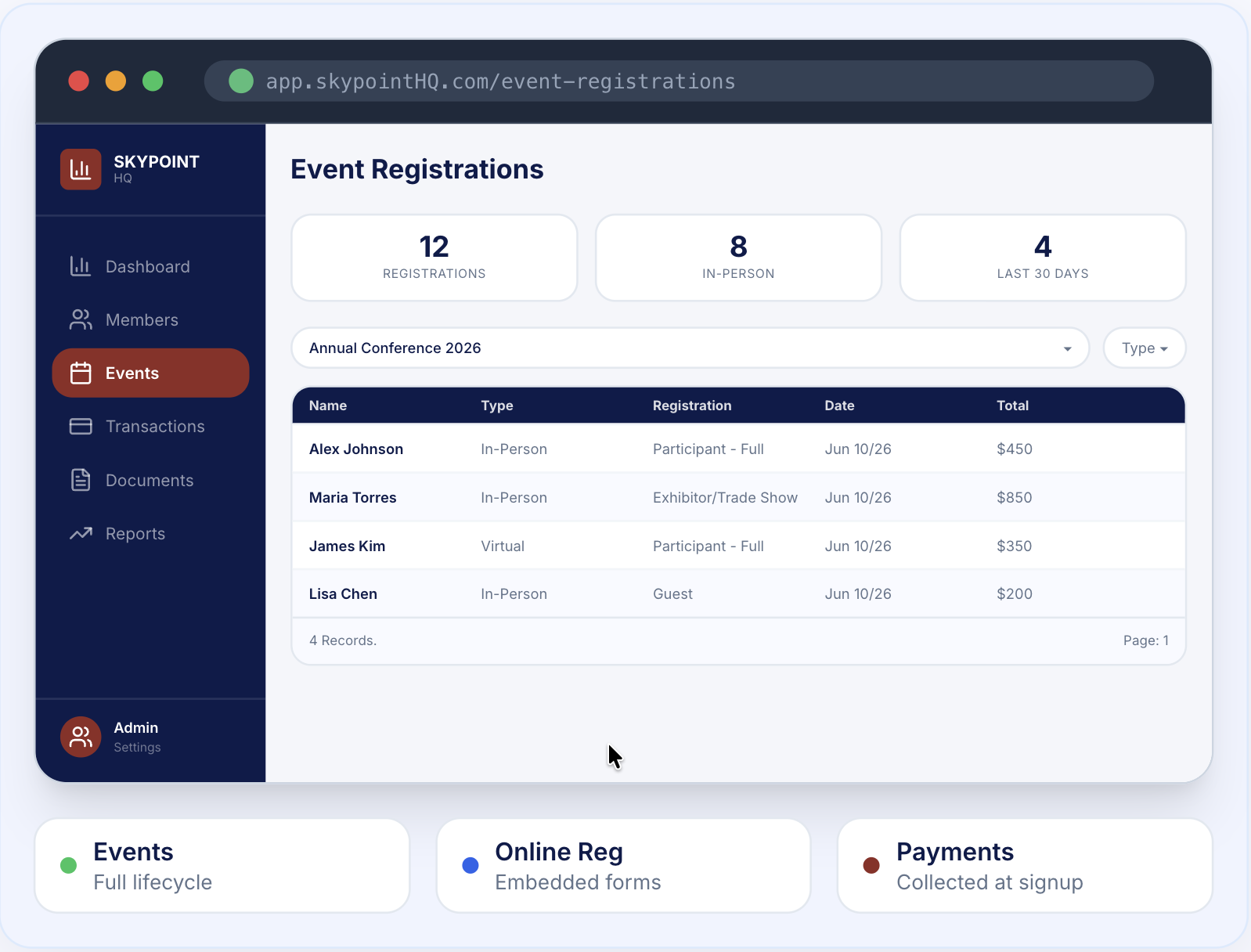Click the Reports trend arrow icon
Image resolution: width=1251 pixels, height=952 pixels.
(x=81, y=533)
